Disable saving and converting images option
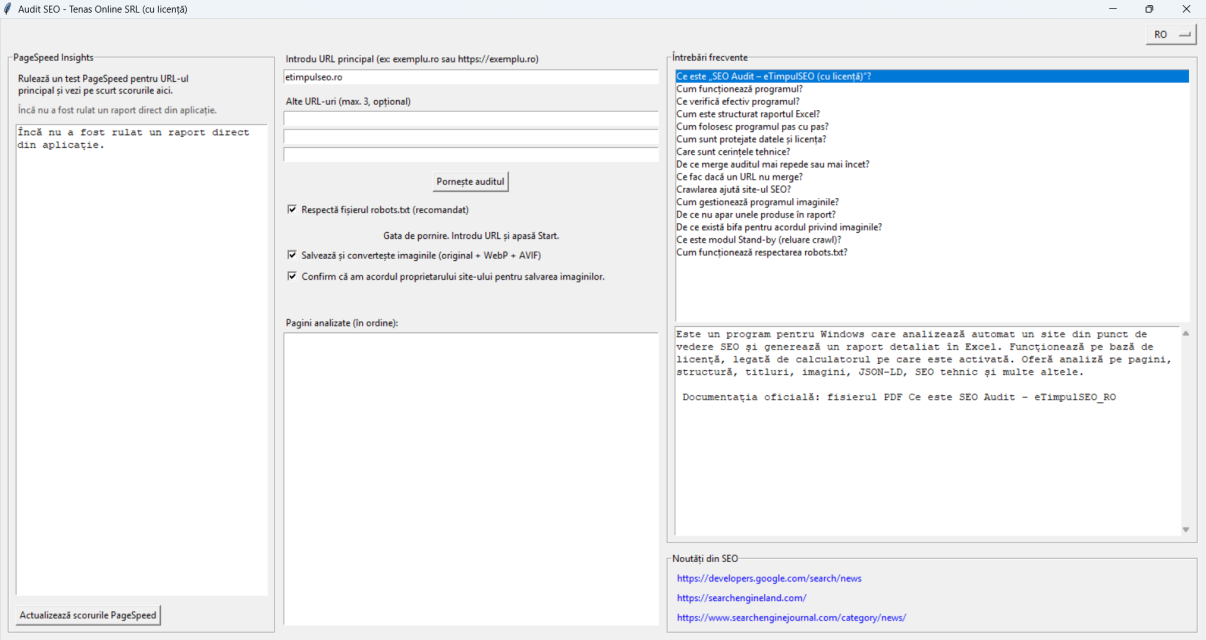This screenshot has height=640, width=1206. pyautogui.click(x=293, y=255)
